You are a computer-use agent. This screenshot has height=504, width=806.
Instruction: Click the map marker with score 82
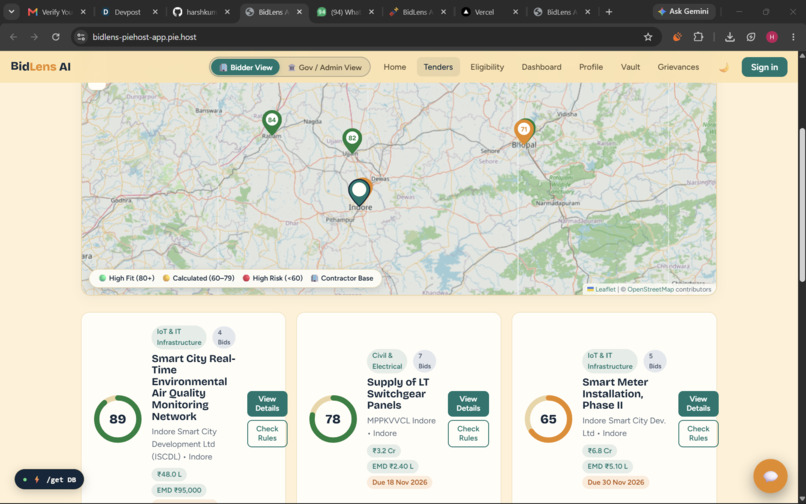[x=352, y=140]
